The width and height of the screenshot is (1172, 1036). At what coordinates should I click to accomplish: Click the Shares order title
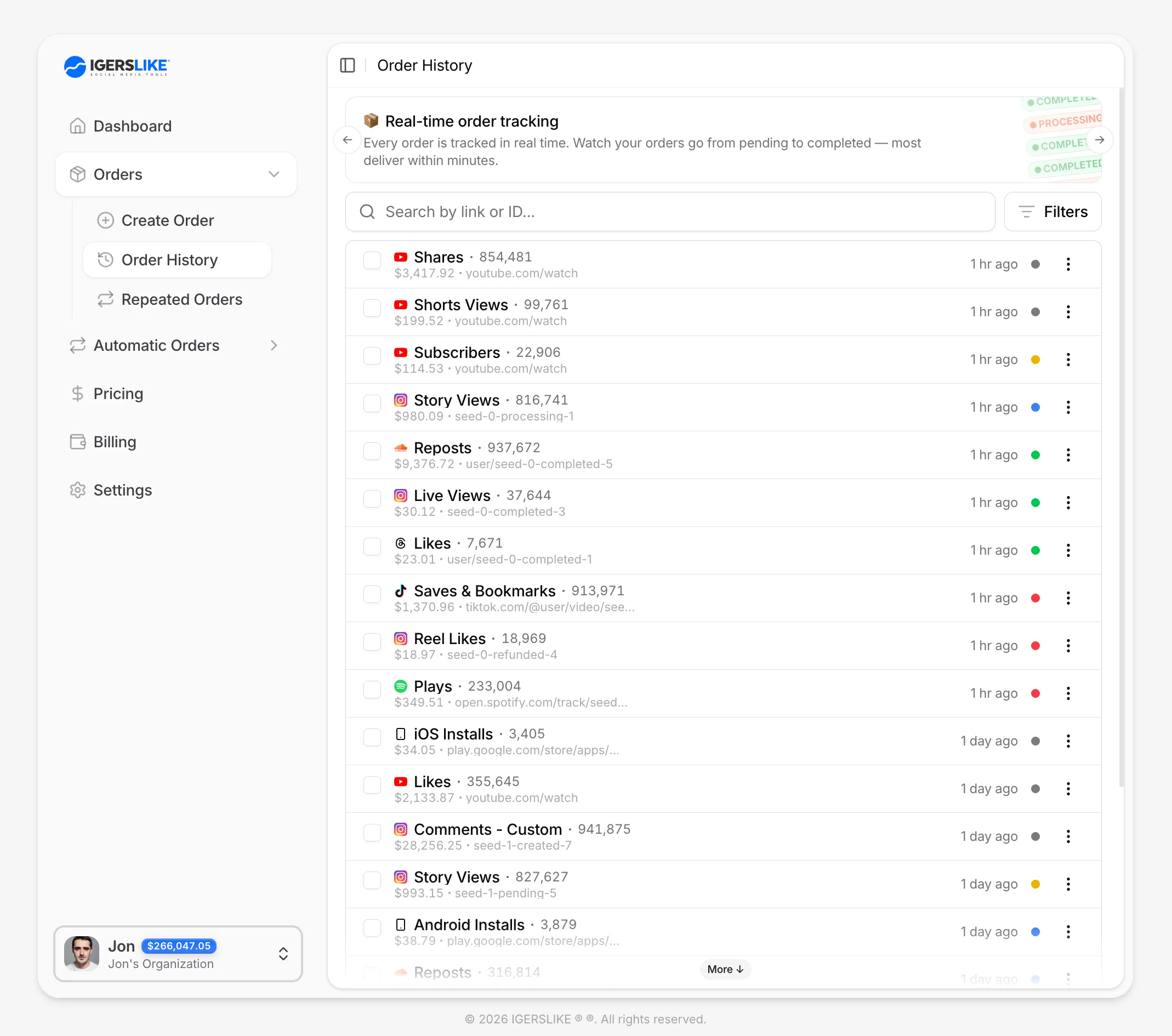pyautogui.click(x=439, y=257)
